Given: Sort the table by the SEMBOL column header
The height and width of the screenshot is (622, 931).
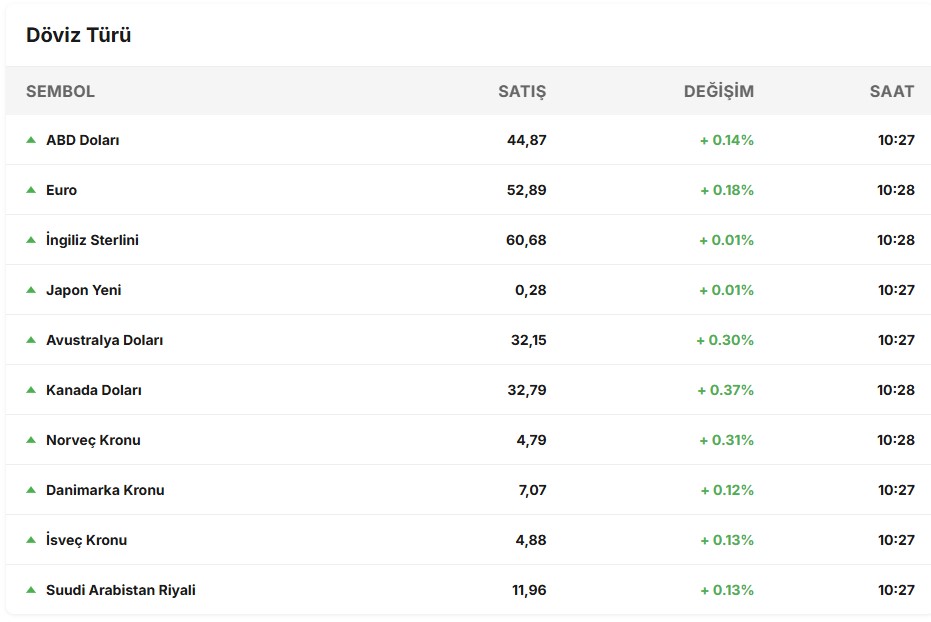Looking at the screenshot, I should click(x=60, y=91).
